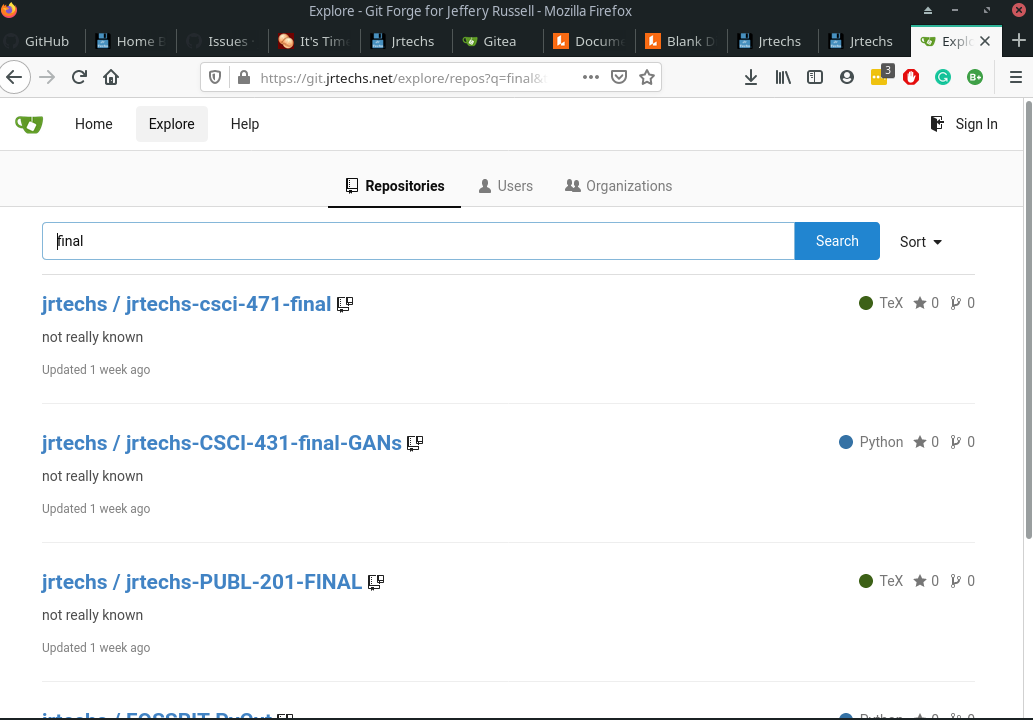Click the Grammarly extension icon

(942, 77)
